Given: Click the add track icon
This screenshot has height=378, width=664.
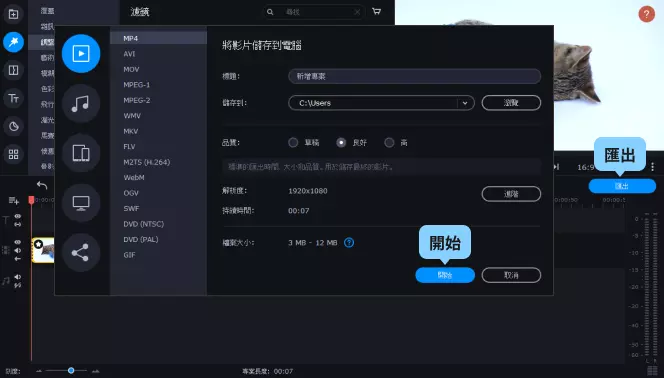Looking at the screenshot, I should (14, 200).
